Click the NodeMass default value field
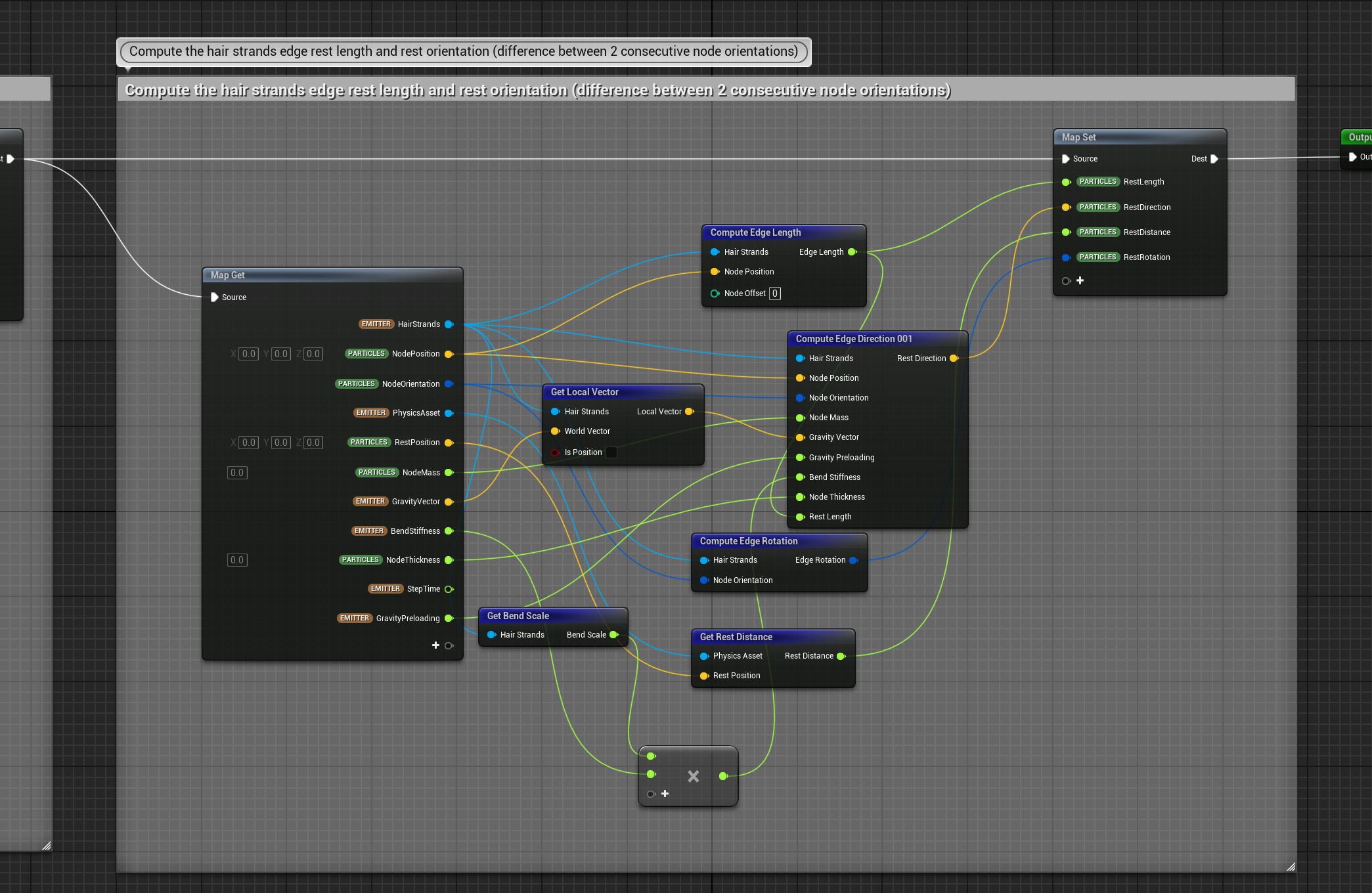Image resolution: width=1372 pixels, height=893 pixels. click(237, 473)
